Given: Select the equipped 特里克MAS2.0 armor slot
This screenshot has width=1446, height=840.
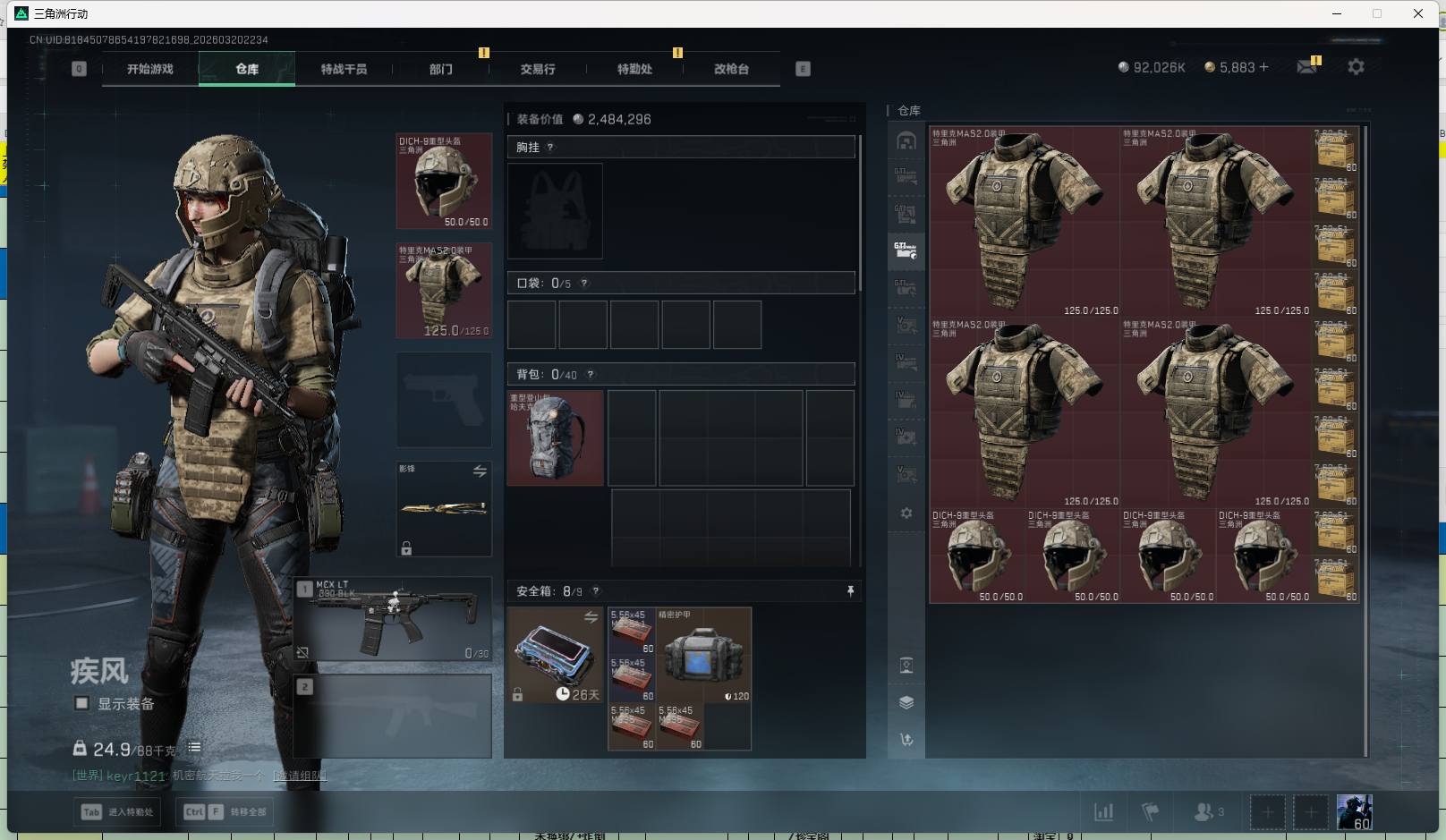Looking at the screenshot, I should [x=444, y=291].
